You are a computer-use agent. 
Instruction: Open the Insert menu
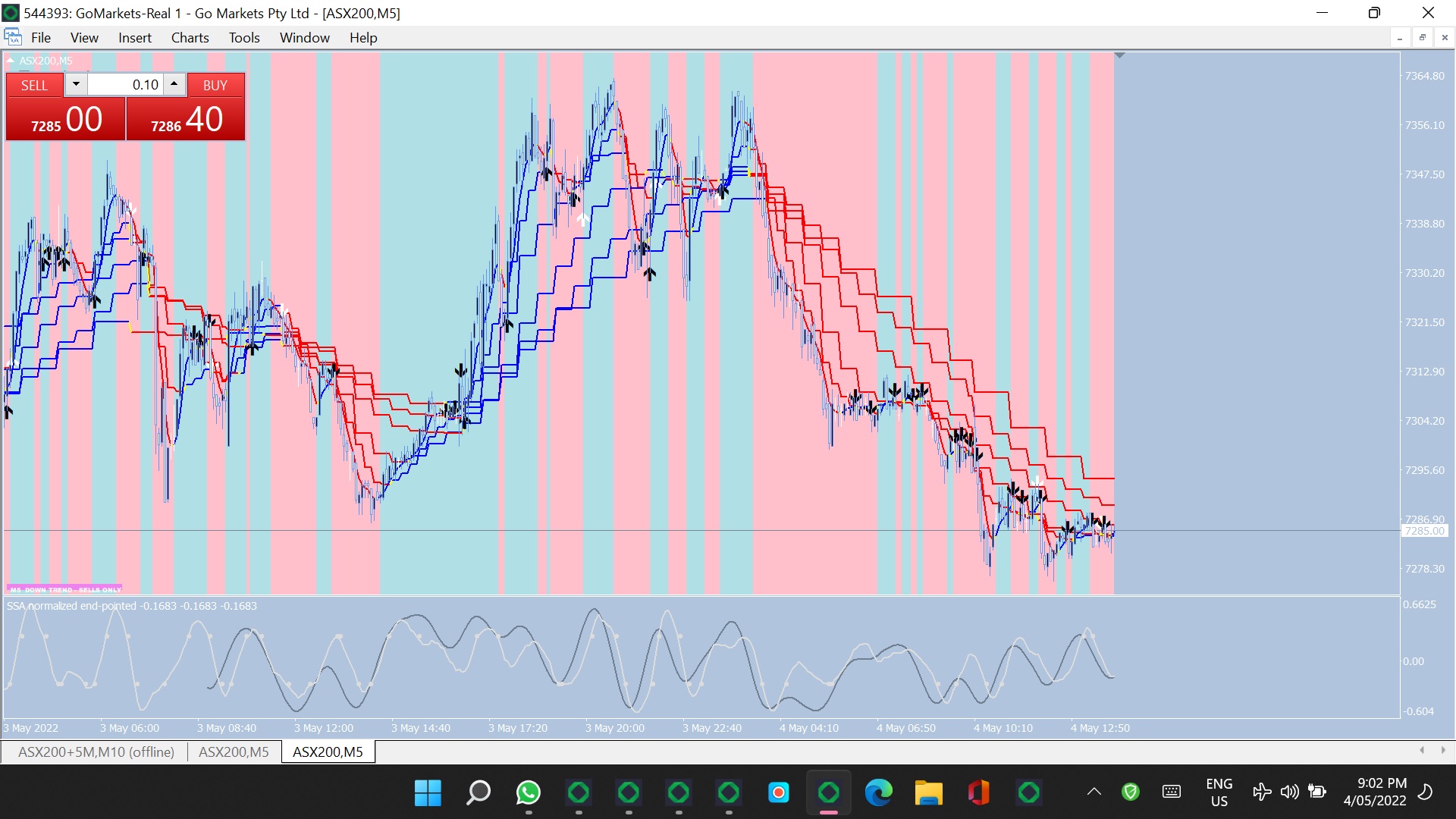pos(134,38)
